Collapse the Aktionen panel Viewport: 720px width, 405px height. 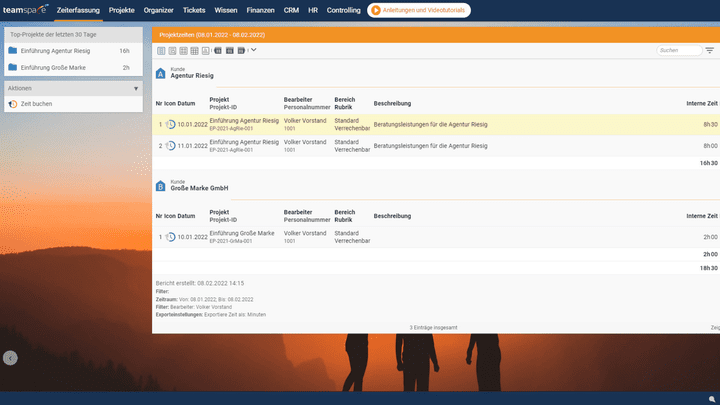click(x=136, y=88)
